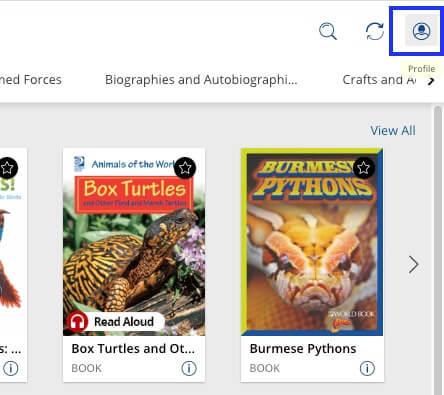The width and height of the screenshot is (444, 395).
Task: Advance book carousel with right chevron
Action: [x=413, y=265]
